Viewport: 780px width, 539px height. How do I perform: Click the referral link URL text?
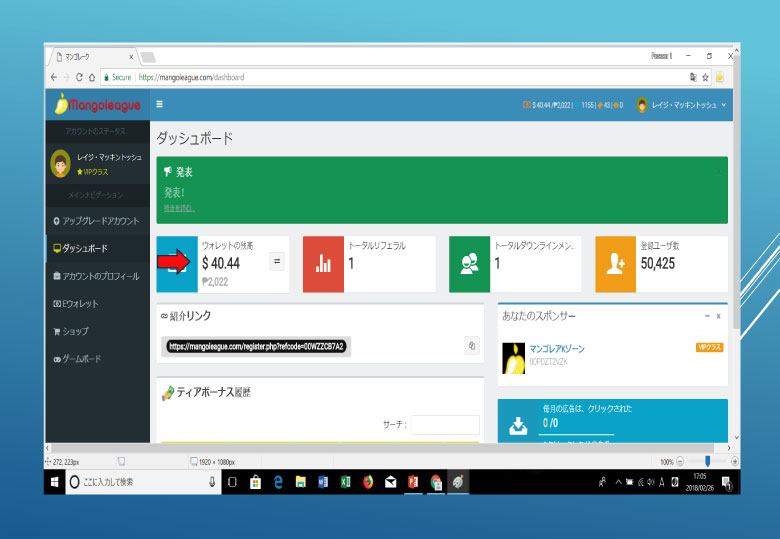point(257,346)
